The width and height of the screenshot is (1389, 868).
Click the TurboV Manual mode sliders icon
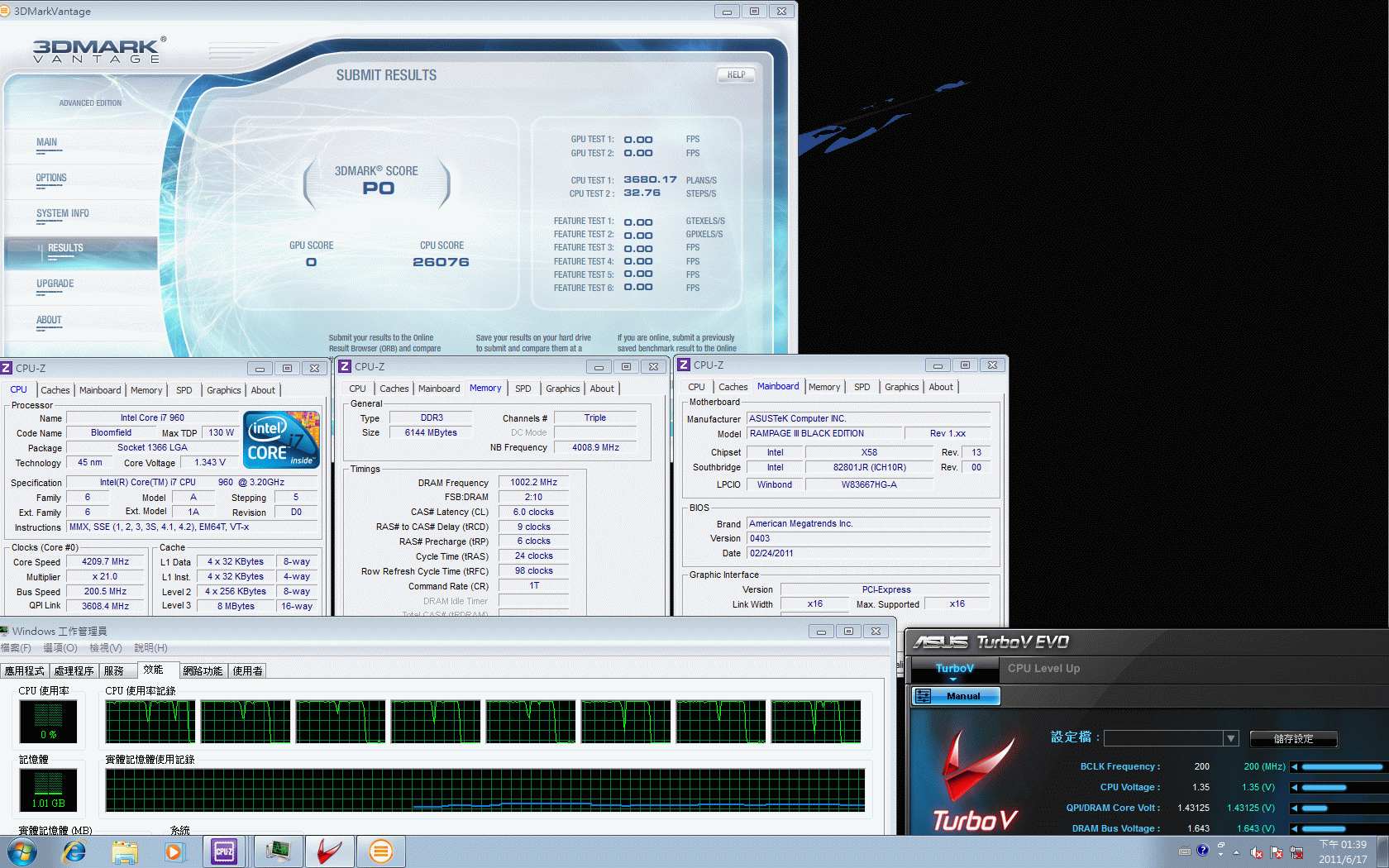click(x=924, y=696)
